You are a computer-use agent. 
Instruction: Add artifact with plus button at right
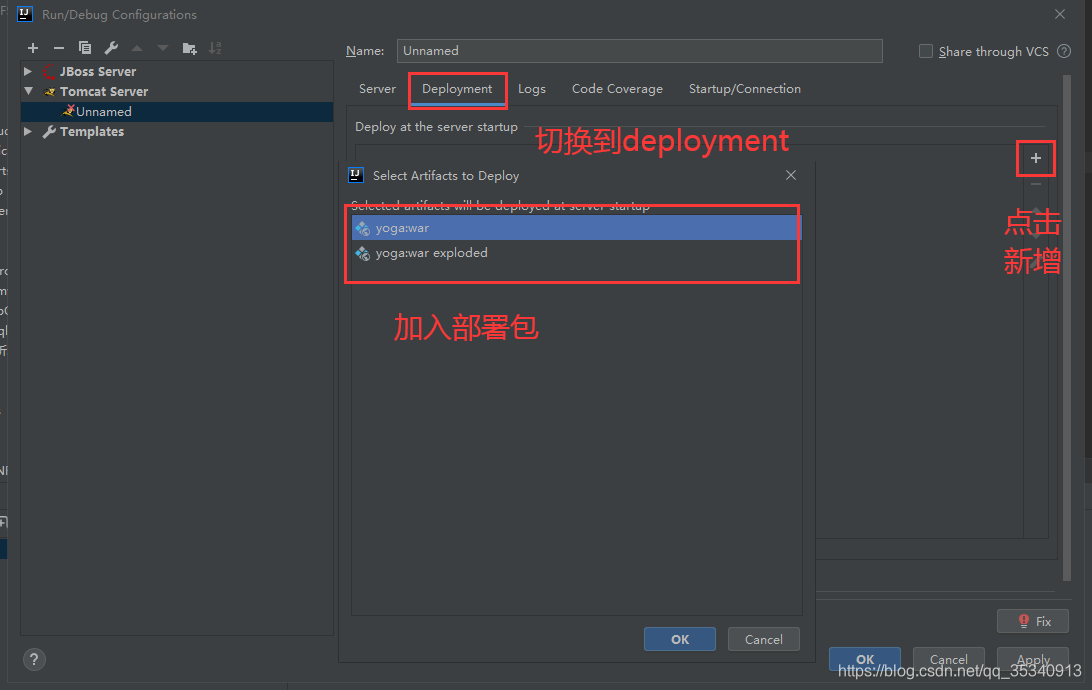(1036, 158)
